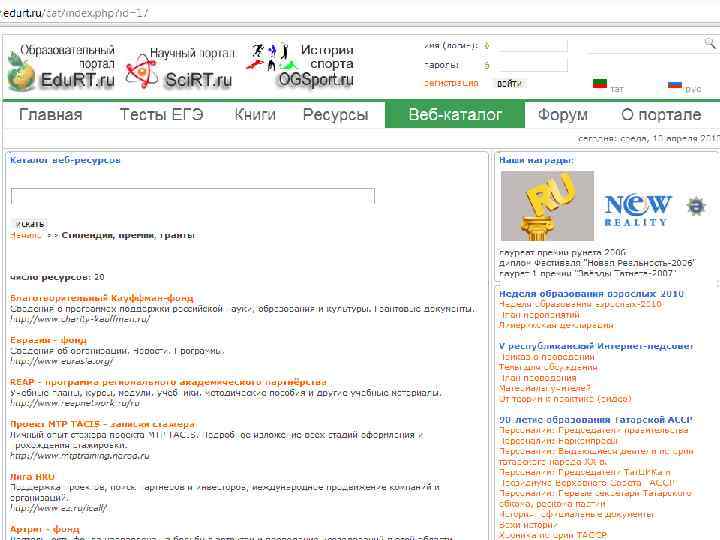Open the SciRT.ru atom logo

point(141,72)
